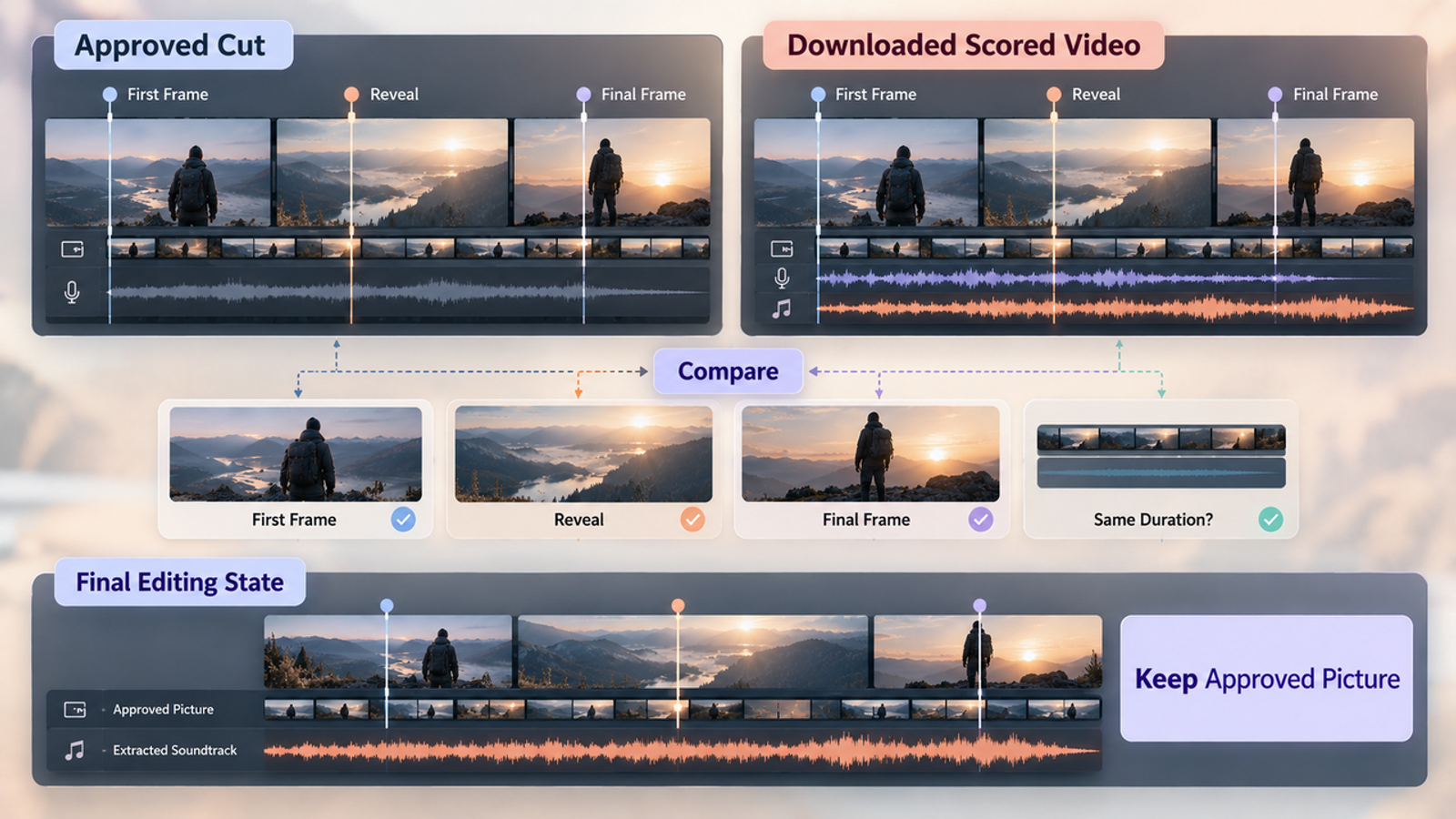Click the Extracted Soundtrack track label
The width and height of the screenshot is (1456, 819).
[175, 750]
